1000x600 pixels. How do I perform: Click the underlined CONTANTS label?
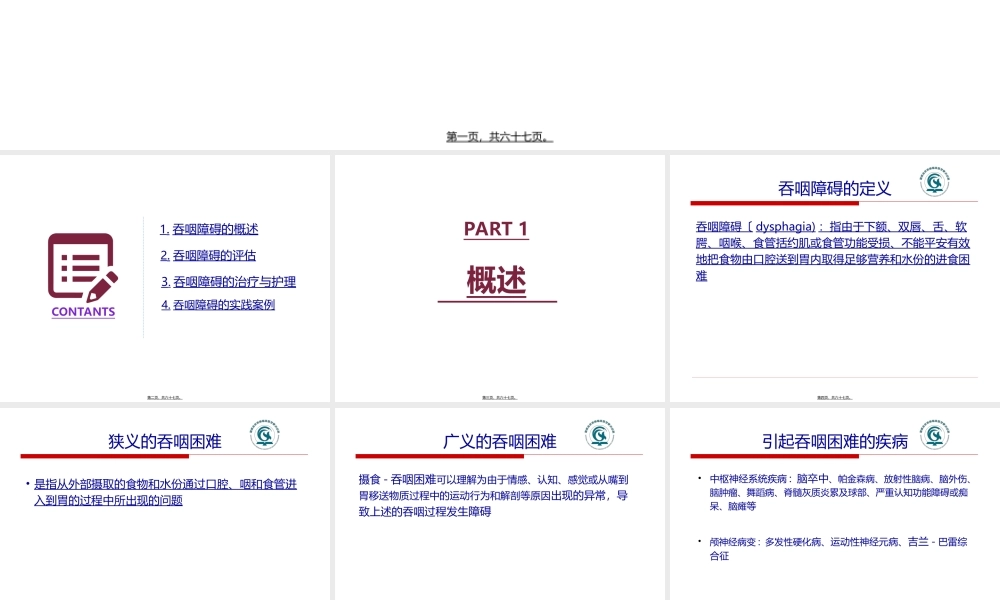click(81, 312)
